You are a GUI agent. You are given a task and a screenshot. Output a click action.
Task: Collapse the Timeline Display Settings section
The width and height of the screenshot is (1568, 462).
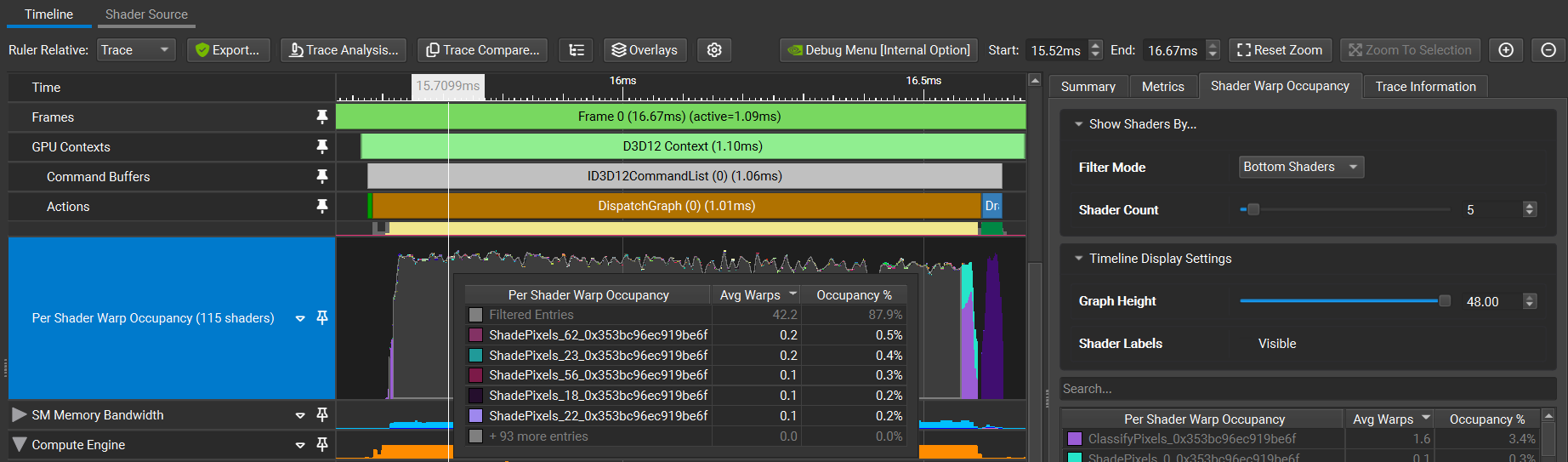(x=1078, y=259)
